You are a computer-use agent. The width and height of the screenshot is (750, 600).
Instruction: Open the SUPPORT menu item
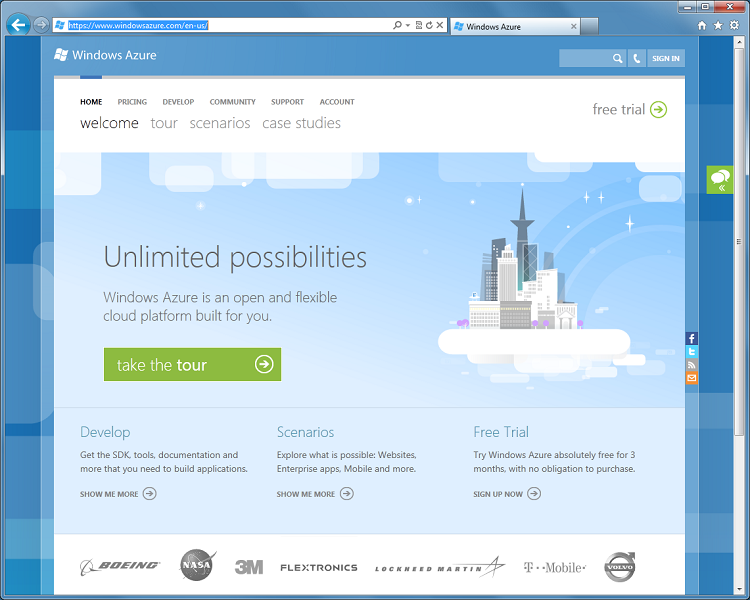tap(287, 102)
